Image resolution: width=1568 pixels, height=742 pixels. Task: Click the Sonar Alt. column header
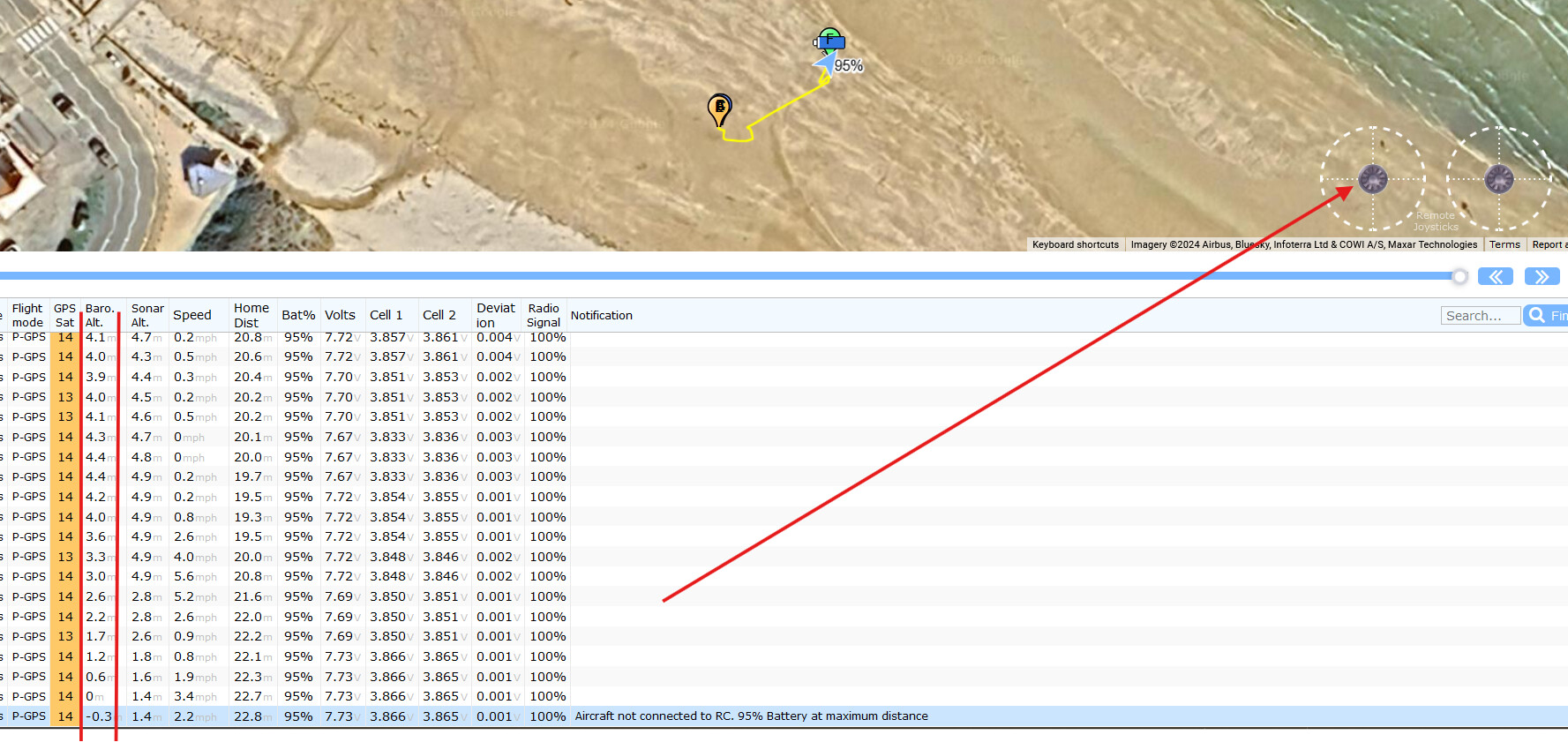[x=147, y=315]
